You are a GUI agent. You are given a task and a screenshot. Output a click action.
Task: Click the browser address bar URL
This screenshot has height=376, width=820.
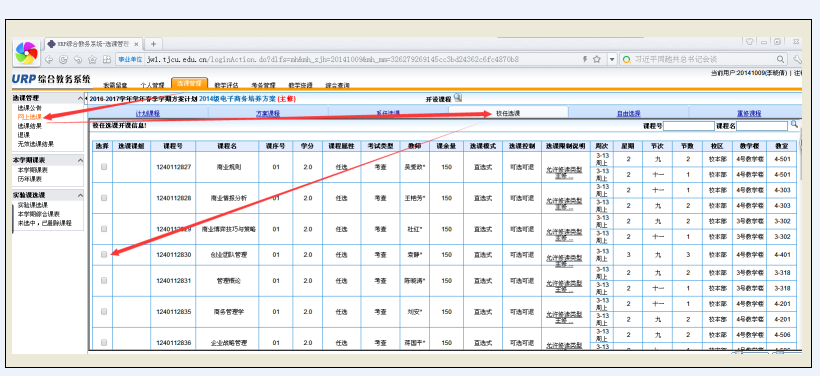click(333, 60)
